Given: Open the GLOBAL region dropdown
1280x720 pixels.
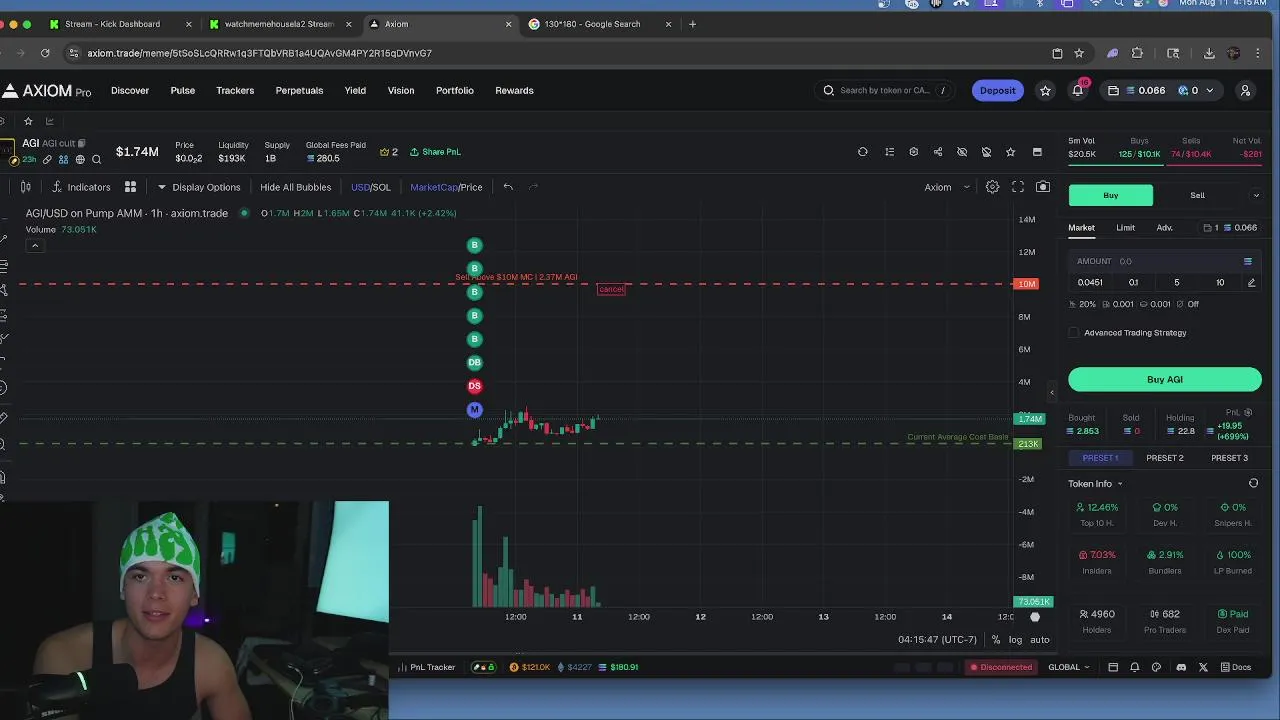Looking at the screenshot, I should pos(1069,667).
